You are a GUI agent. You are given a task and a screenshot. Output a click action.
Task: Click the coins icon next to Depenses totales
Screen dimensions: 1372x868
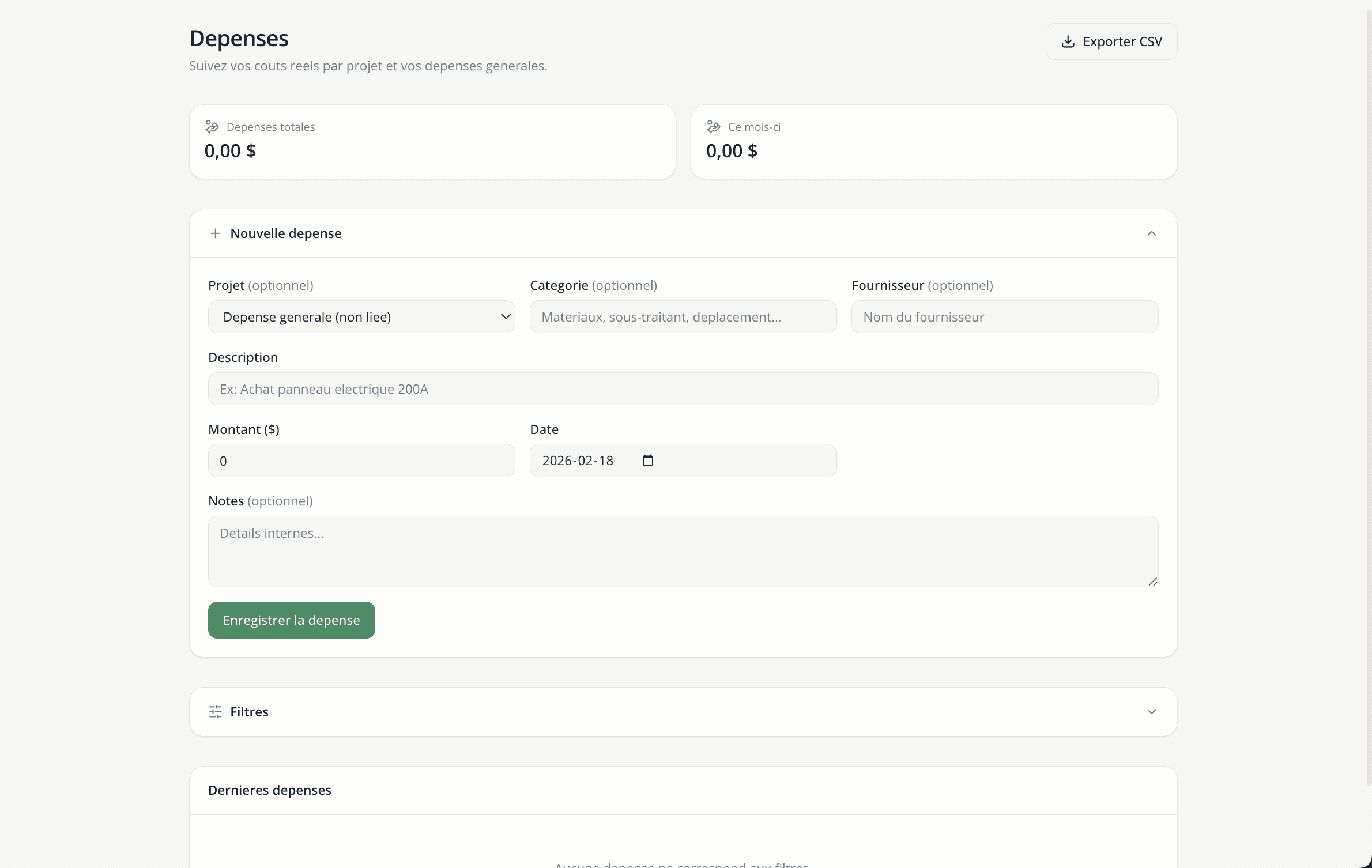click(x=212, y=127)
